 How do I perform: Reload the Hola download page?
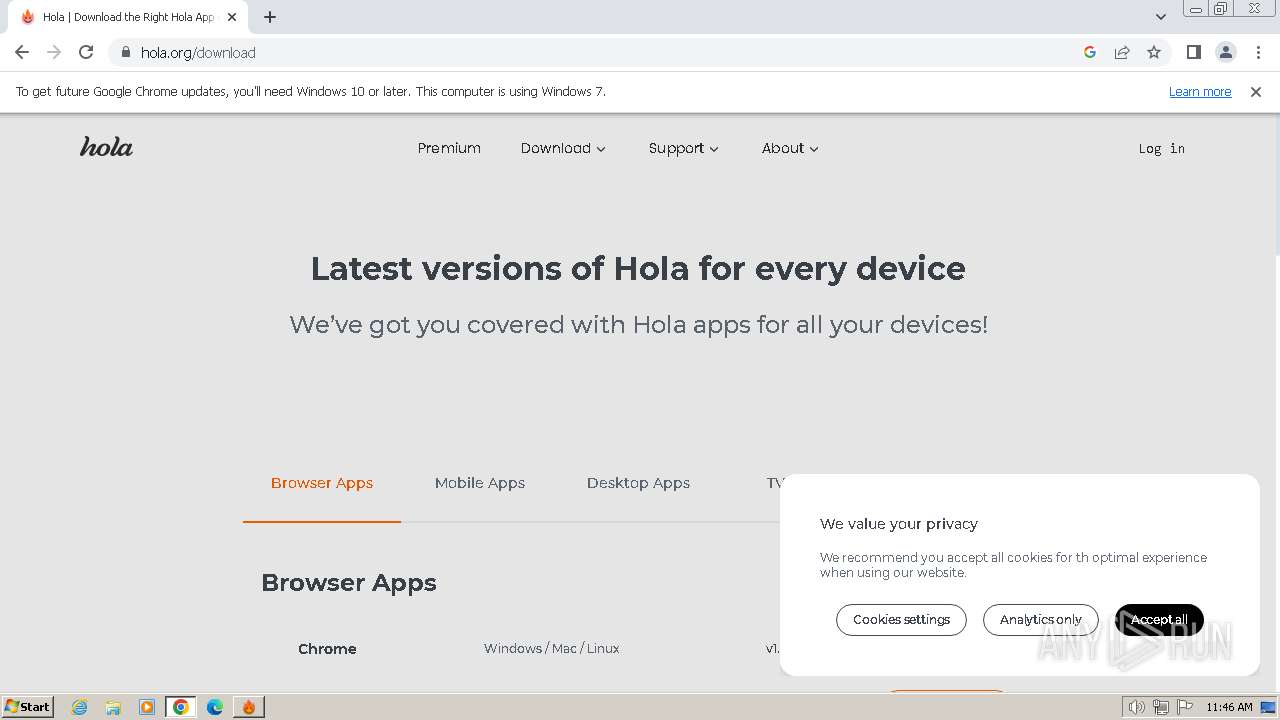[x=86, y=52]
